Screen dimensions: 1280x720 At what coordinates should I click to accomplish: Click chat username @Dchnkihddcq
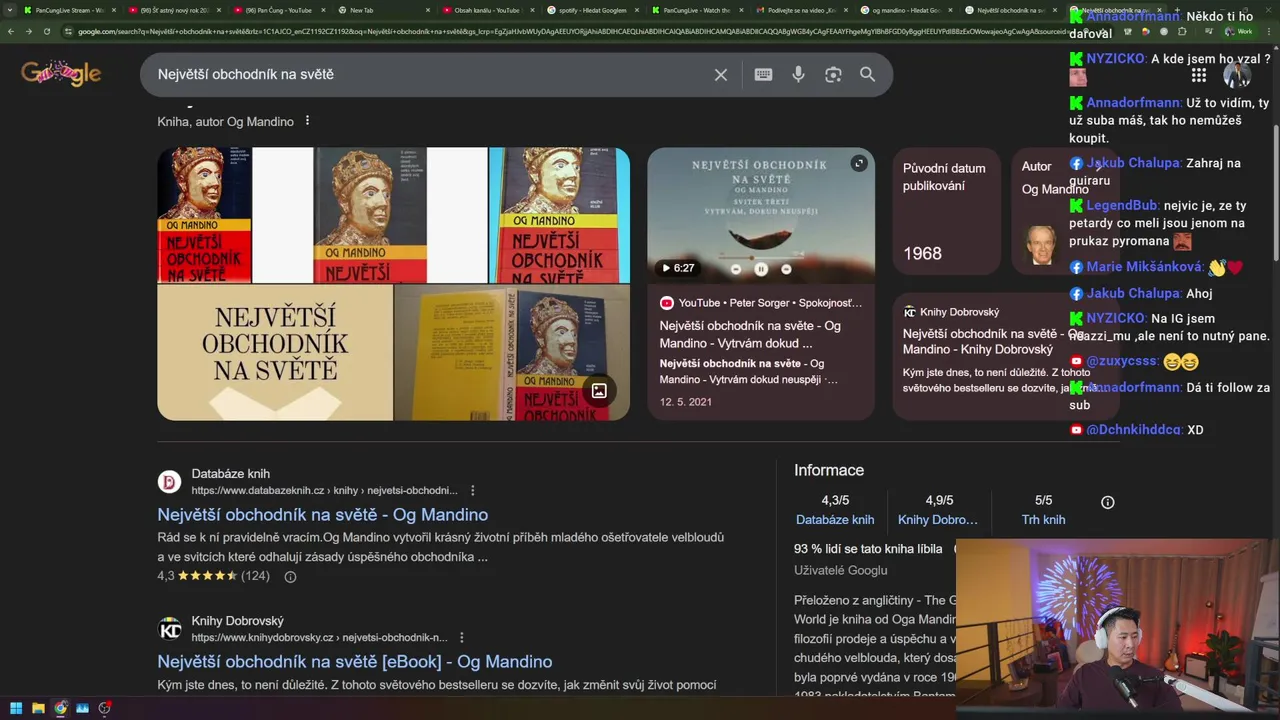1133,430
